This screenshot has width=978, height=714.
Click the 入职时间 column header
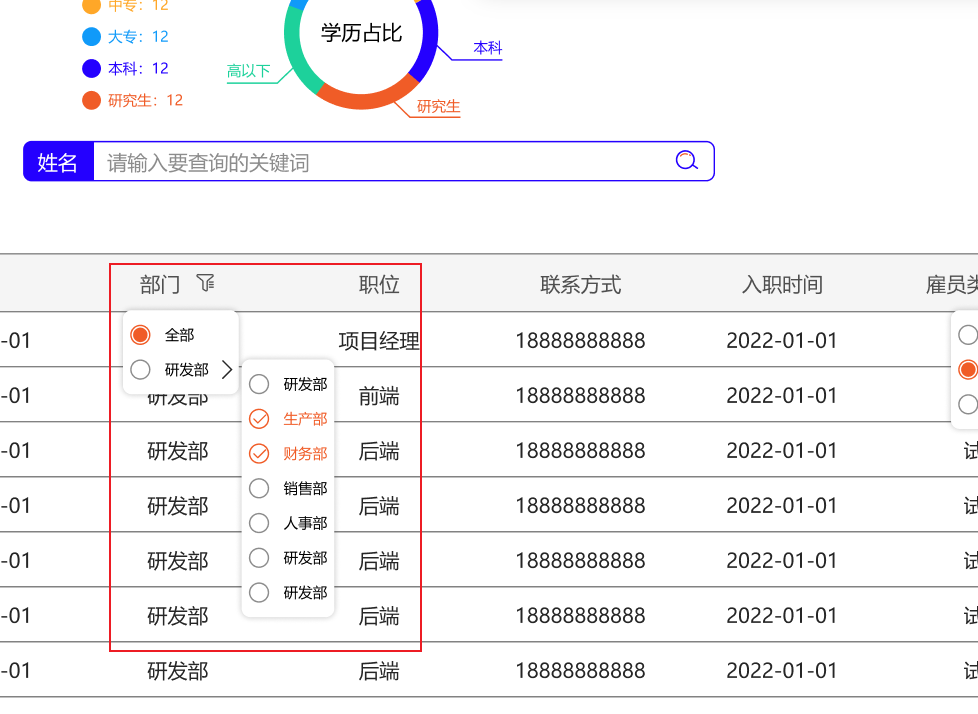782,285
